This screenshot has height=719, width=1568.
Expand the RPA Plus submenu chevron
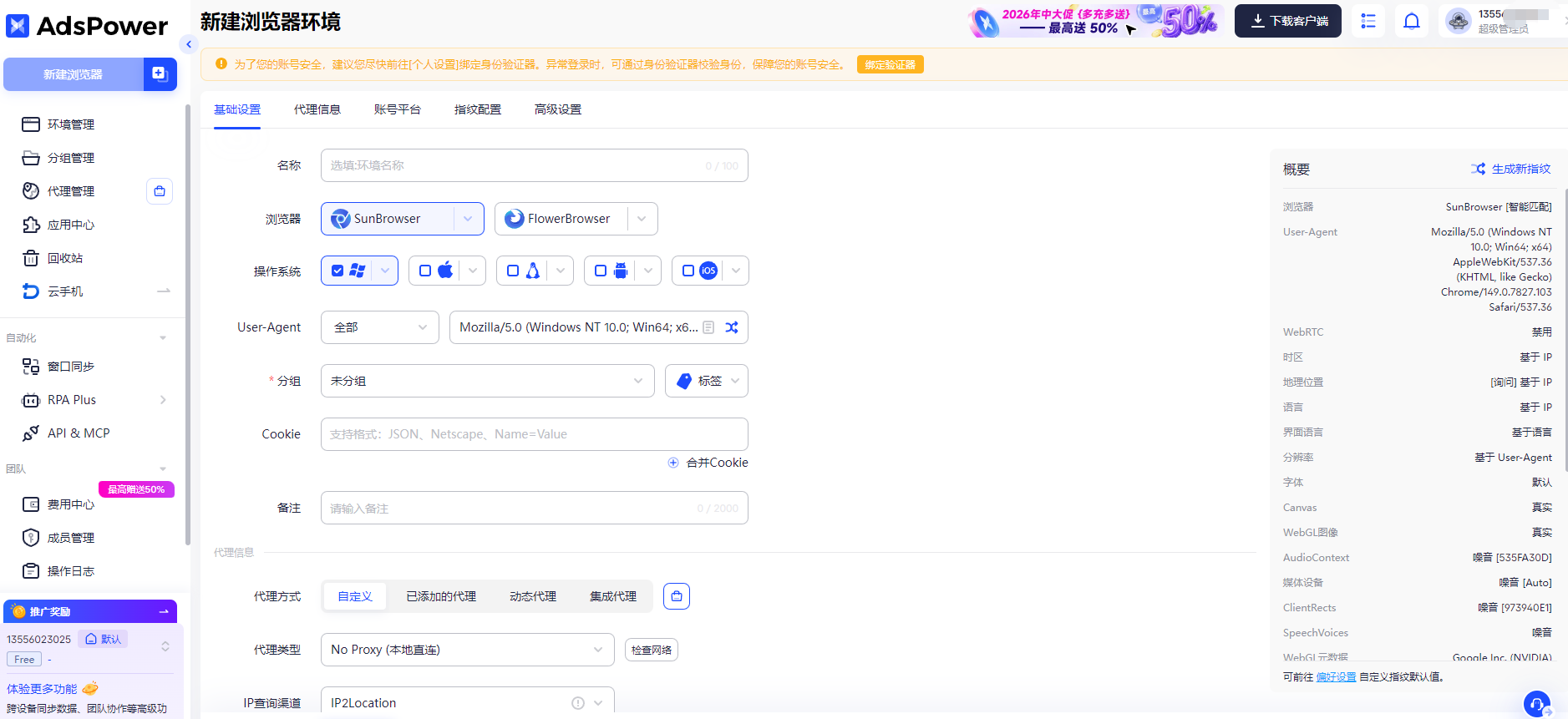click(x=163, y=400)
